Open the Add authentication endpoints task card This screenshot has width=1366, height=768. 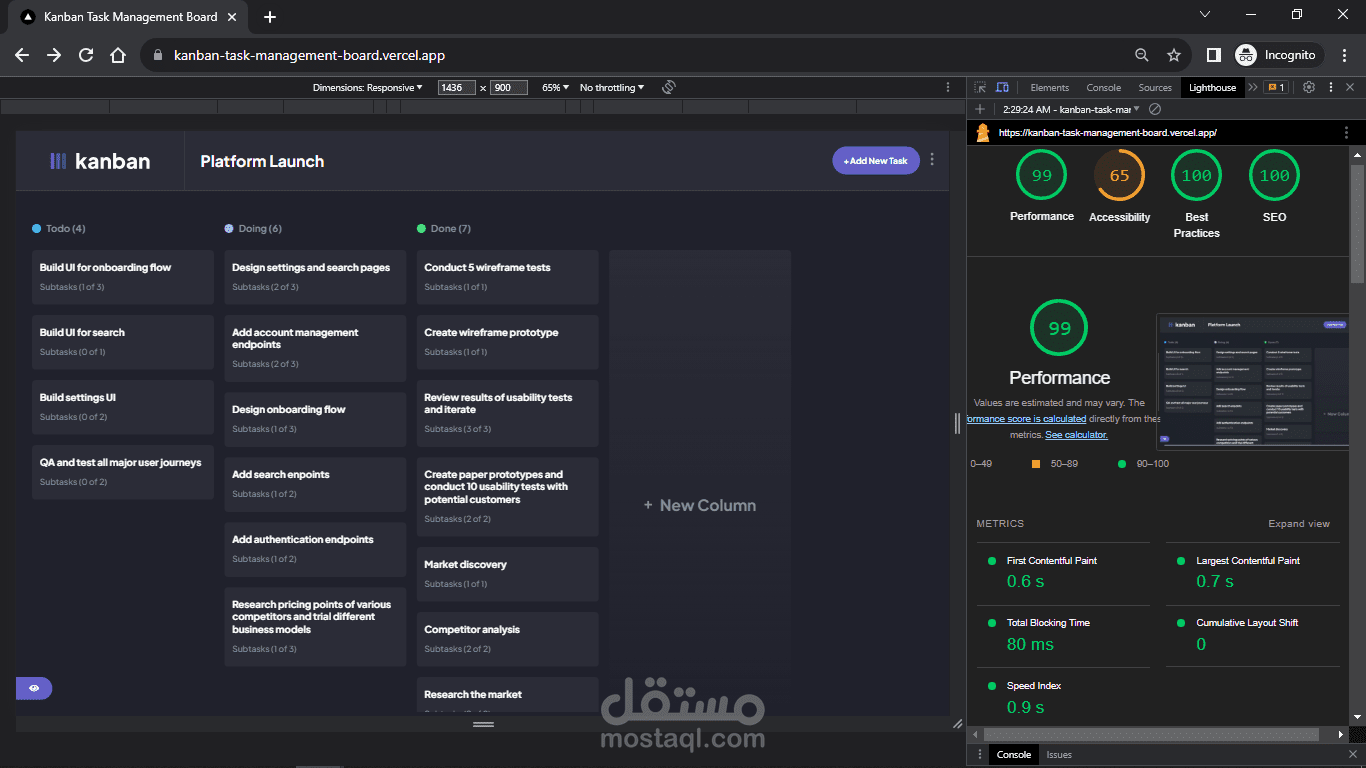[x=315, y=549]
